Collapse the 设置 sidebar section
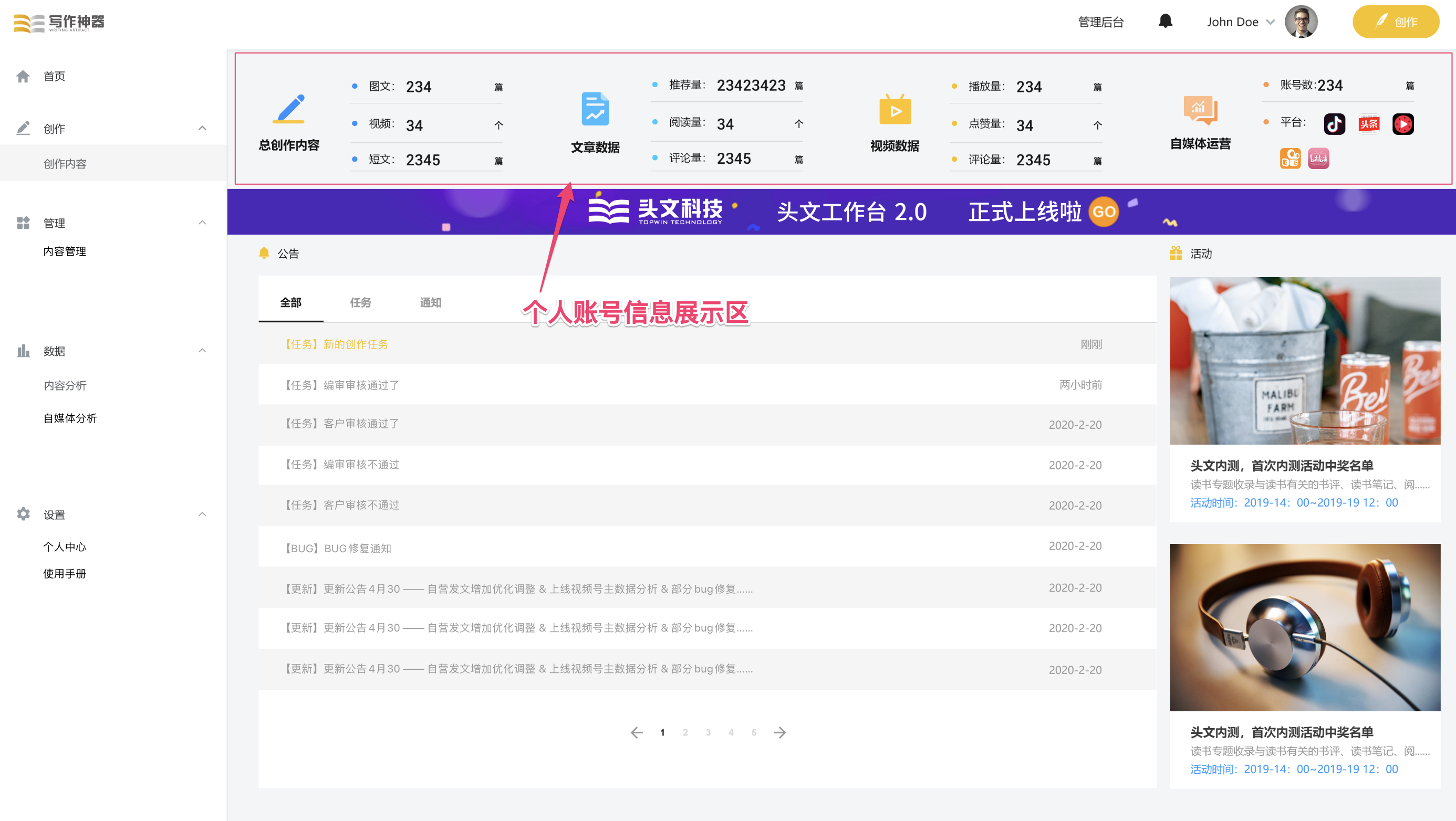Viewport: 1456px width, 821px height. pos(202,514)
